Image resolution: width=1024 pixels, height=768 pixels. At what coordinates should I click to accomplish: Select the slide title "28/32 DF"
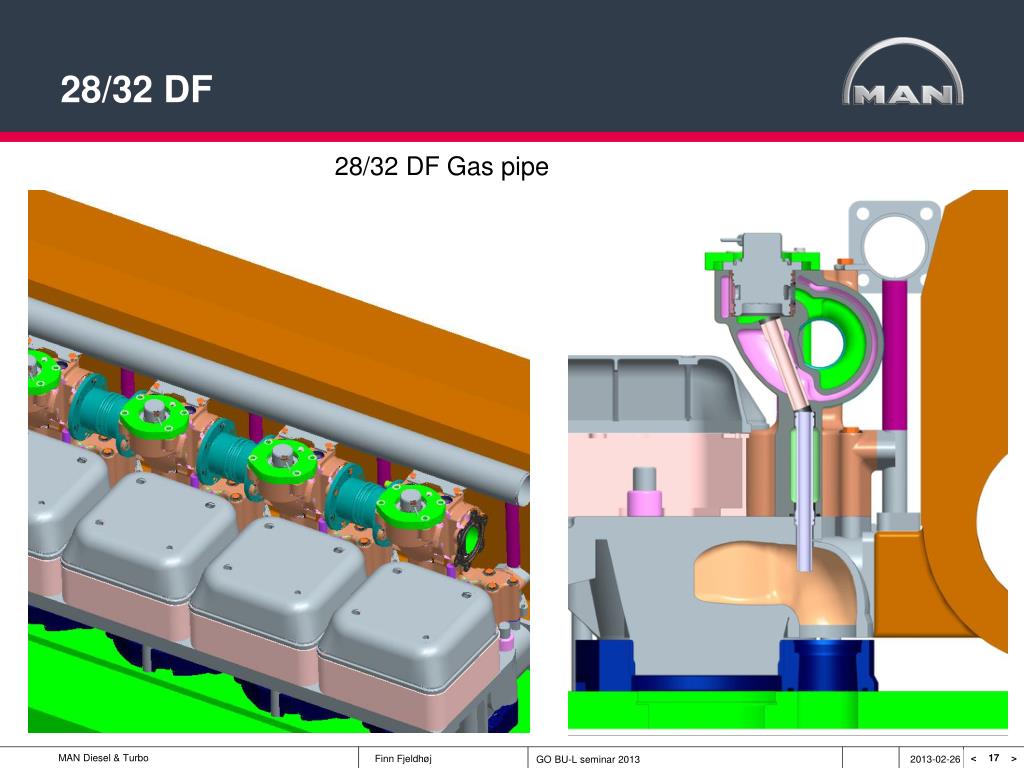(136, 89)
